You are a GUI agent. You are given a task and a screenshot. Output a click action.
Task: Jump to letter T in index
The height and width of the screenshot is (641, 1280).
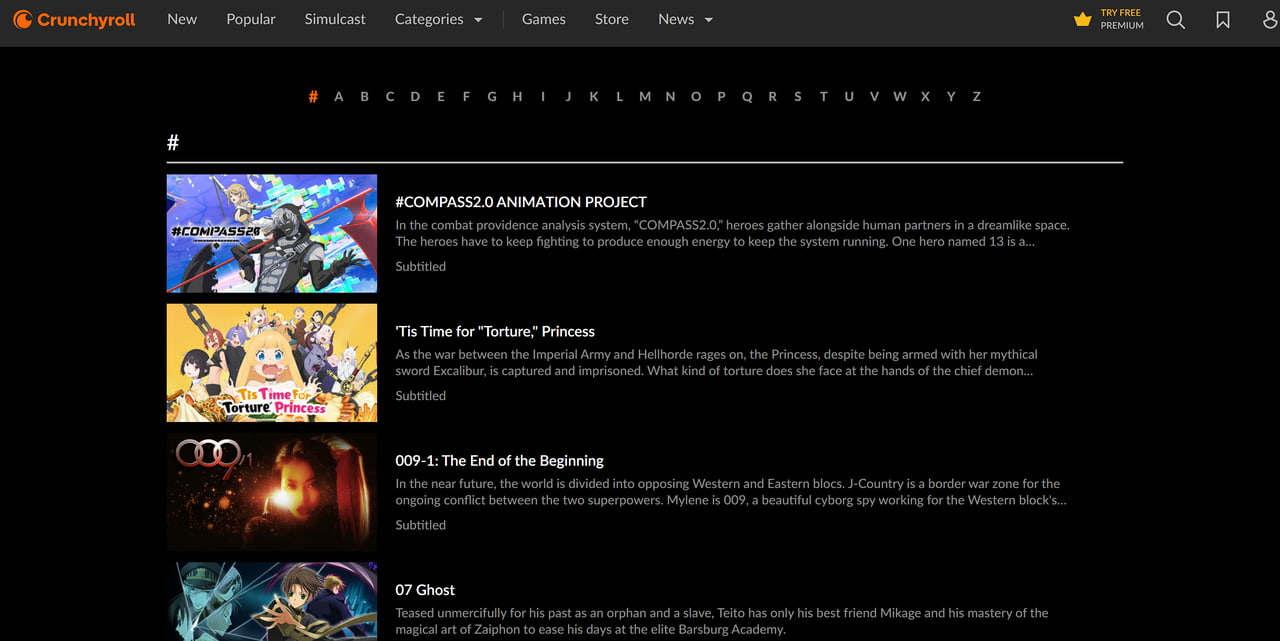click(823, 96)
